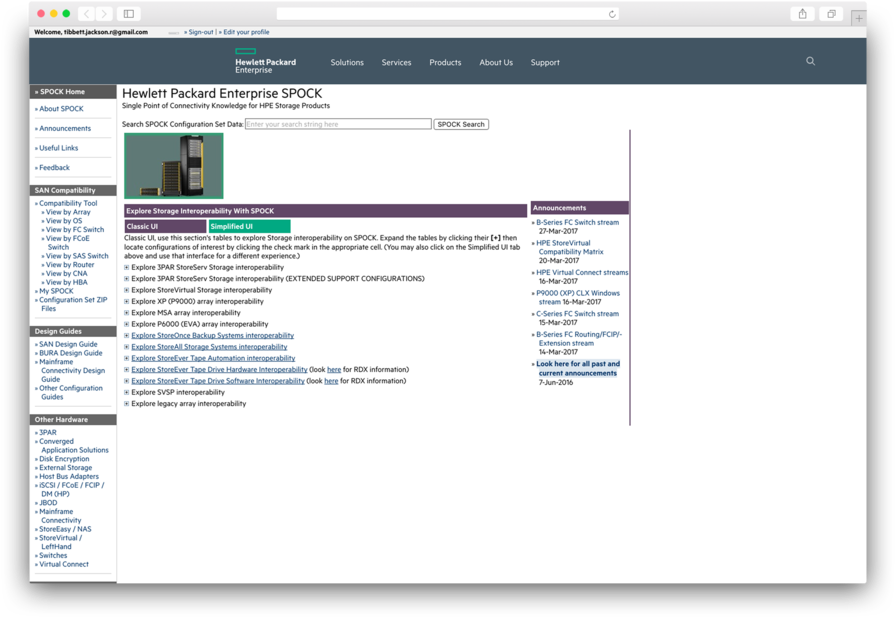Open a new tab with plus button

pyautogui.click(x=858, y=18)
